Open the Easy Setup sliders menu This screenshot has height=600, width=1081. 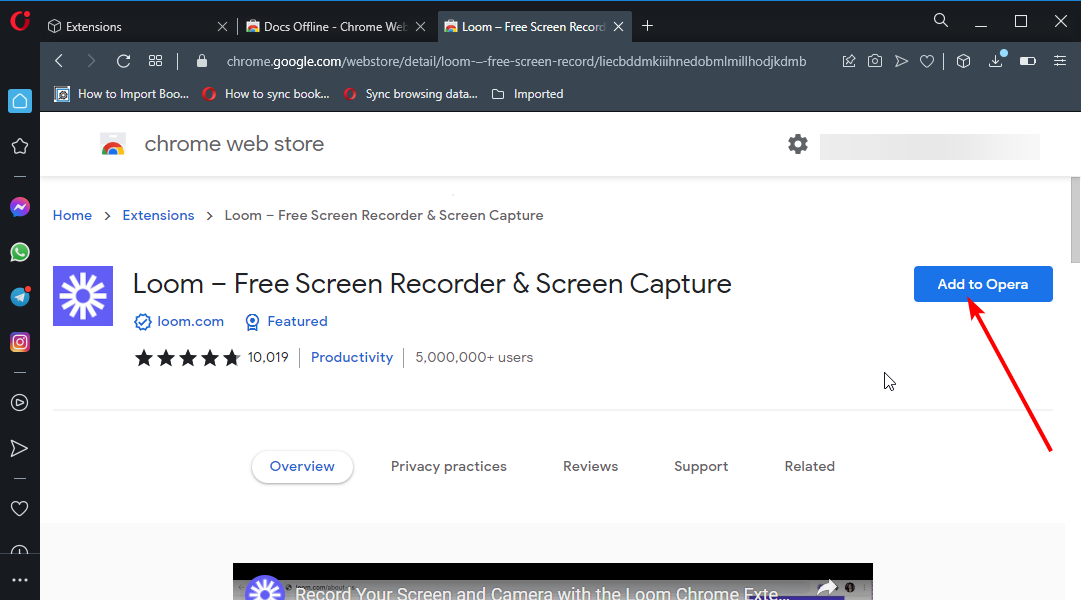click(1060, 61)
